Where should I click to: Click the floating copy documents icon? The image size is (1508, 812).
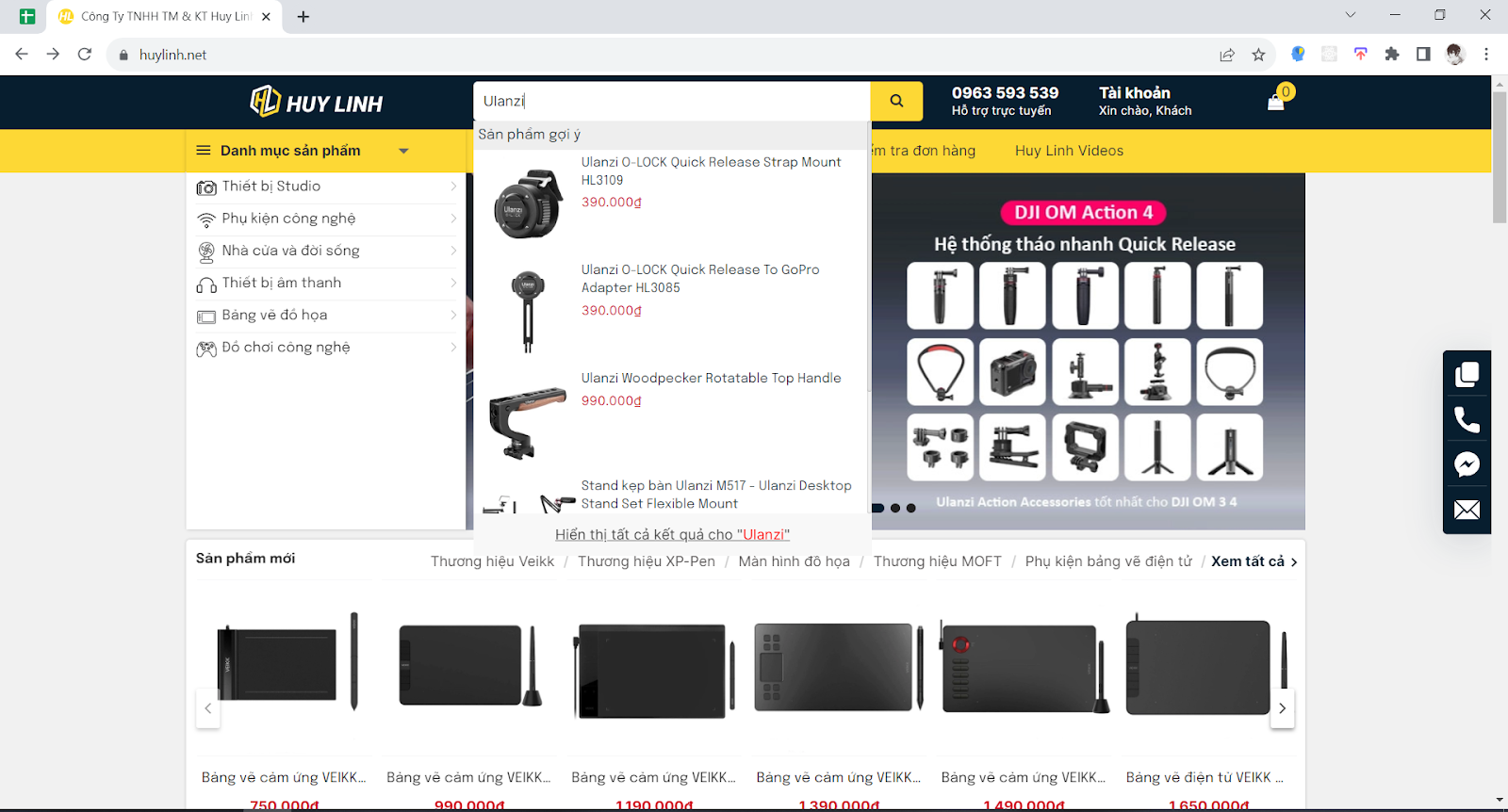(x=1467, y=374)
